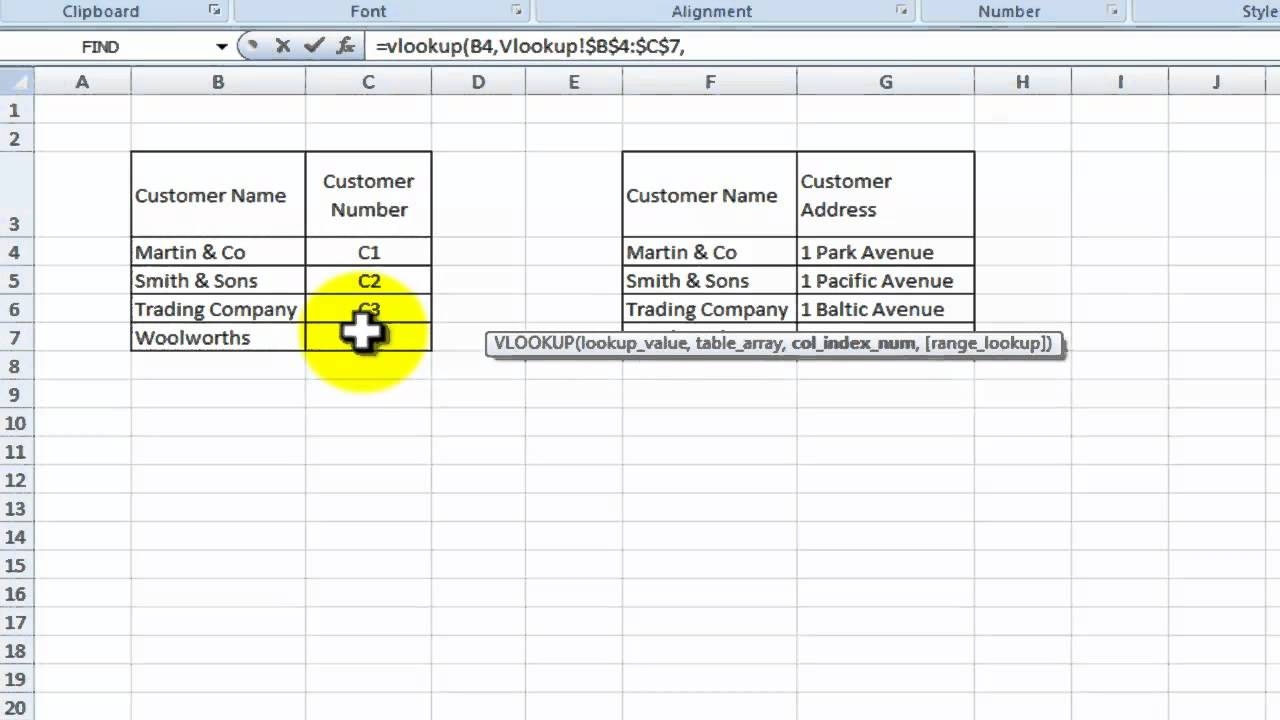The width and height of the screenshot is (1280, 720).
Task: Select the column B header
Action: point(217,82)
